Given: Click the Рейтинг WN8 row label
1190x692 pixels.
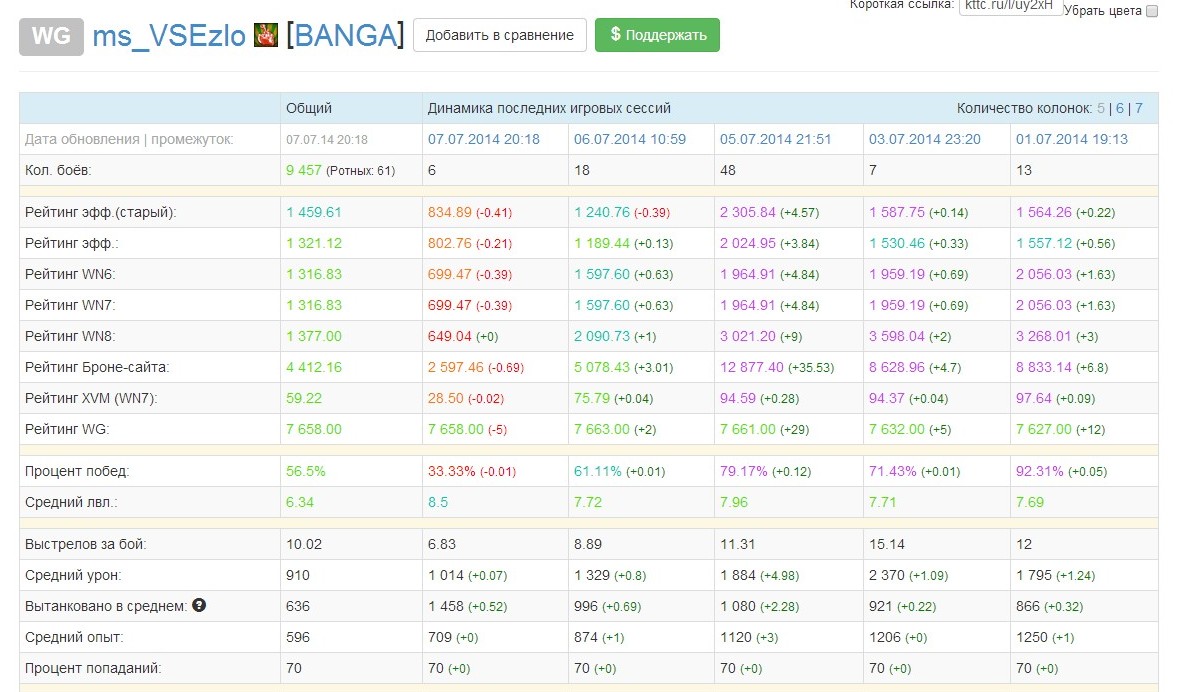Looking at the screenshot, I should click(x=68, y=336).
